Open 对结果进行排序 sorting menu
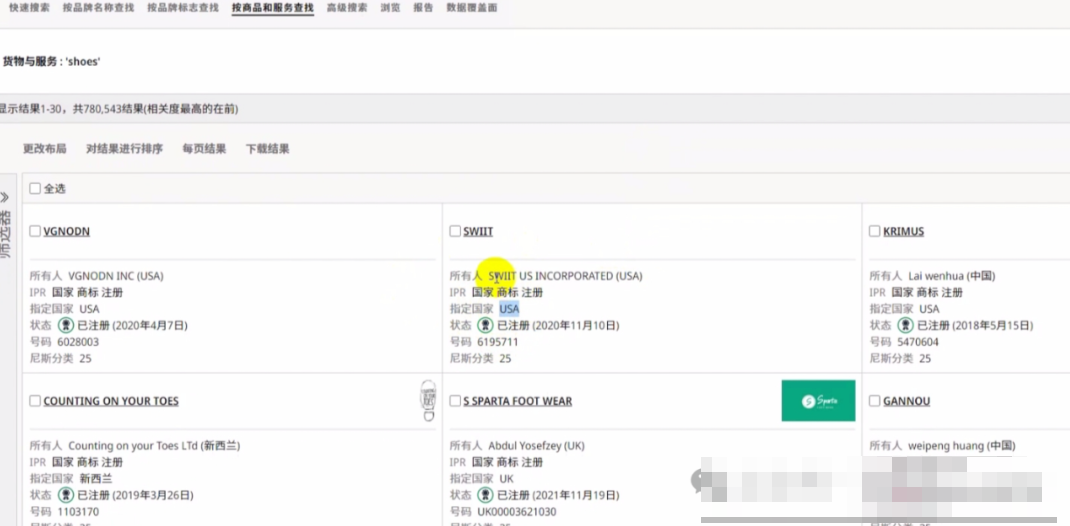The image size is (1070, 526). [124, 149]
